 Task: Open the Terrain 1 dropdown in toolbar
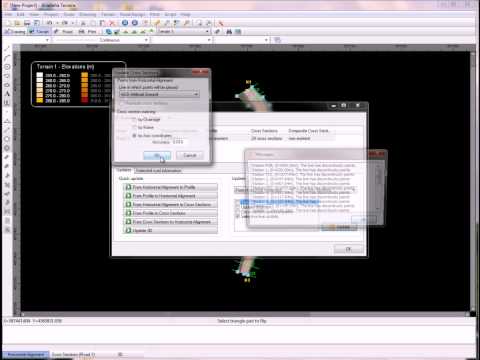[183, 31]
